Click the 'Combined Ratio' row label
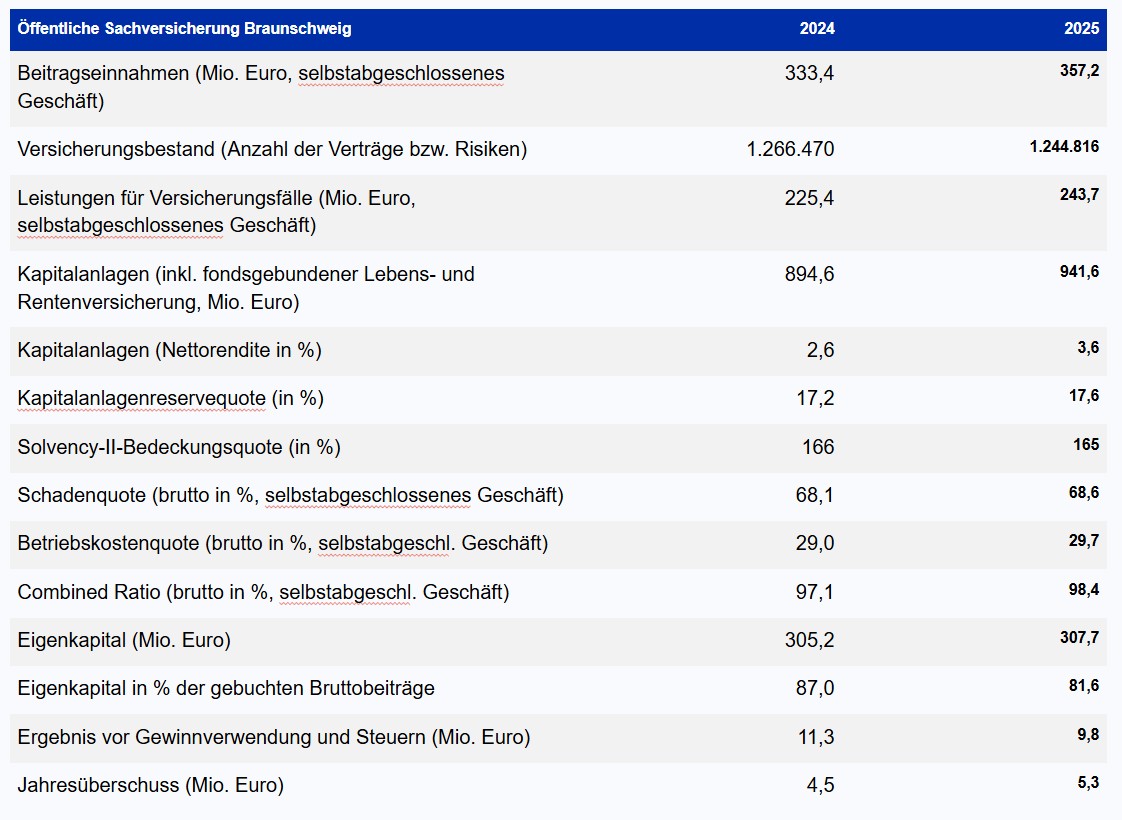The width and height of the screenshot is (1122, 820). [263, 592]
